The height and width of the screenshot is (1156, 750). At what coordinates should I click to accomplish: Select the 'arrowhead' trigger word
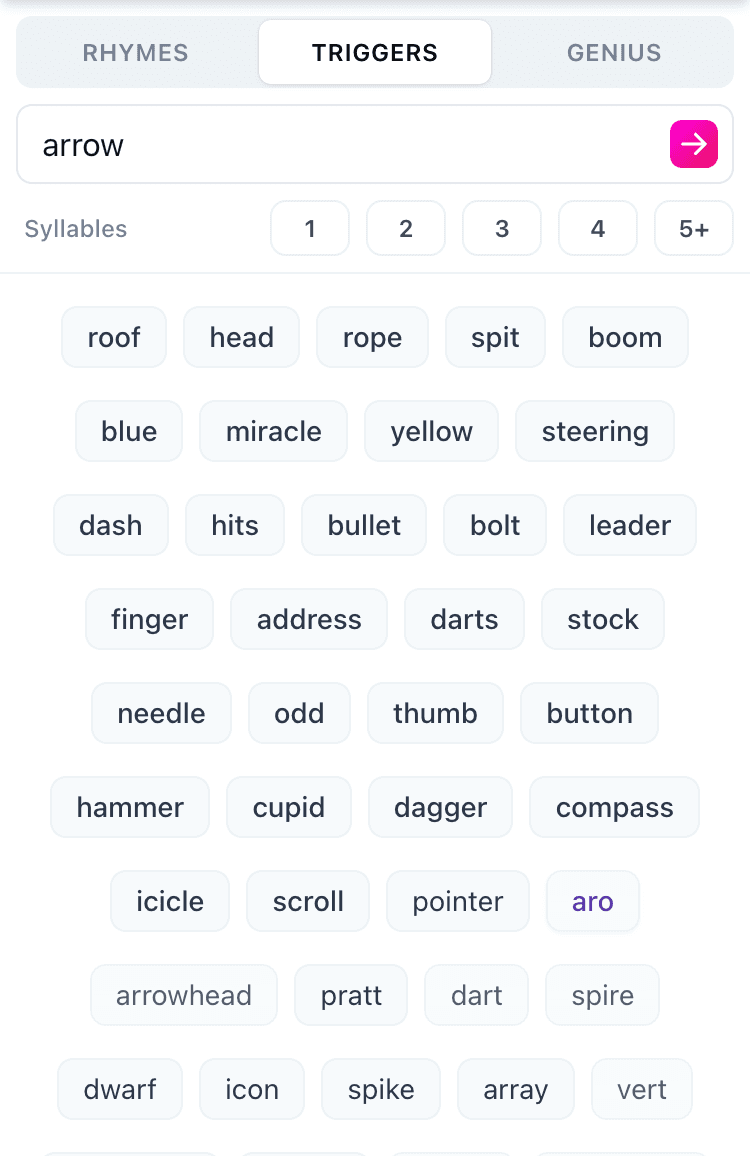click(184, 995)
